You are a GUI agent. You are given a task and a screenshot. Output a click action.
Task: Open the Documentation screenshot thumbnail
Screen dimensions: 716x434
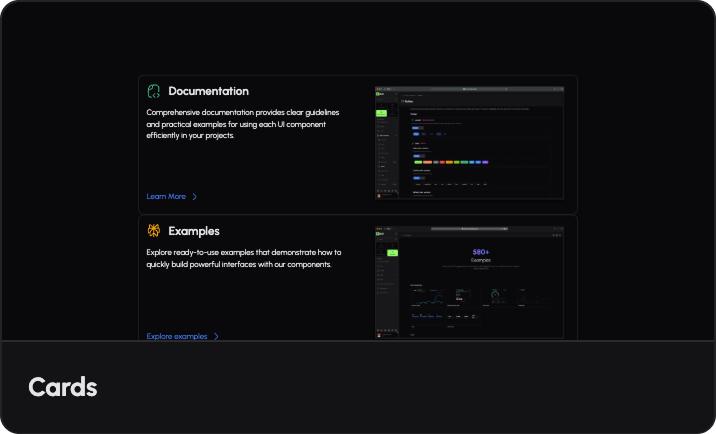click(469, 141)
